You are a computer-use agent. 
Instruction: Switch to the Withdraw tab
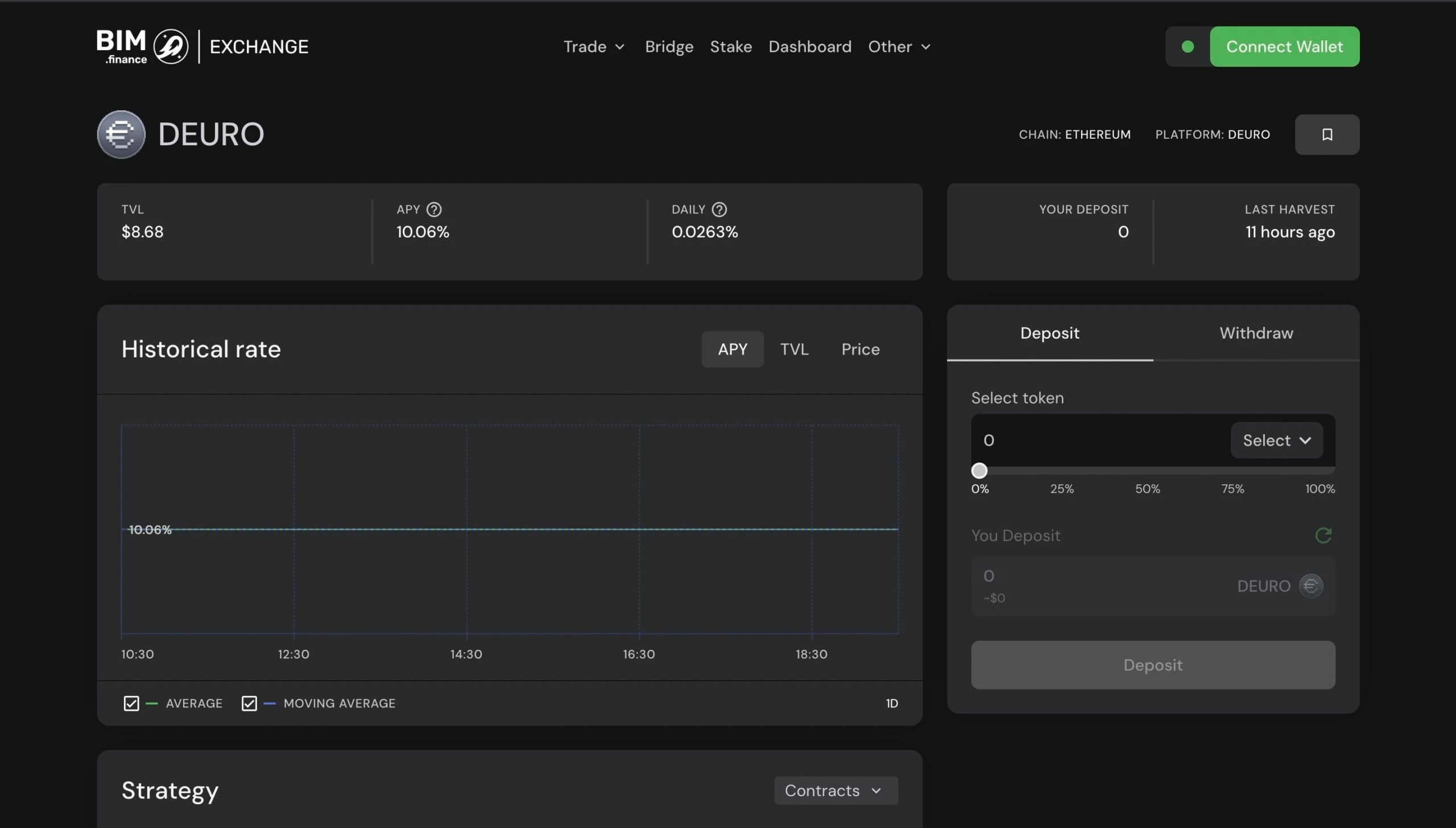tap(1256, 333)
